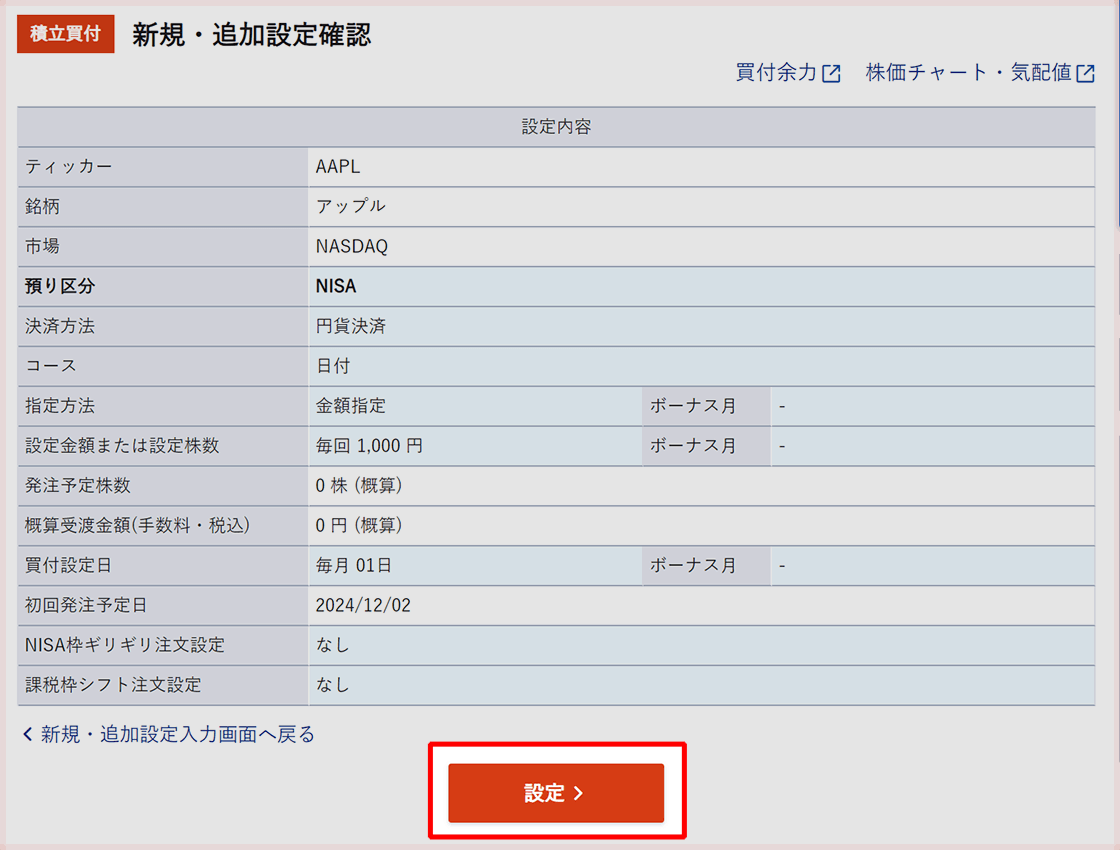Viewport: 1120px width, 850px height.
Task: Select 概算受渡金額 value 0 円 (概算)
Action: 359,526
